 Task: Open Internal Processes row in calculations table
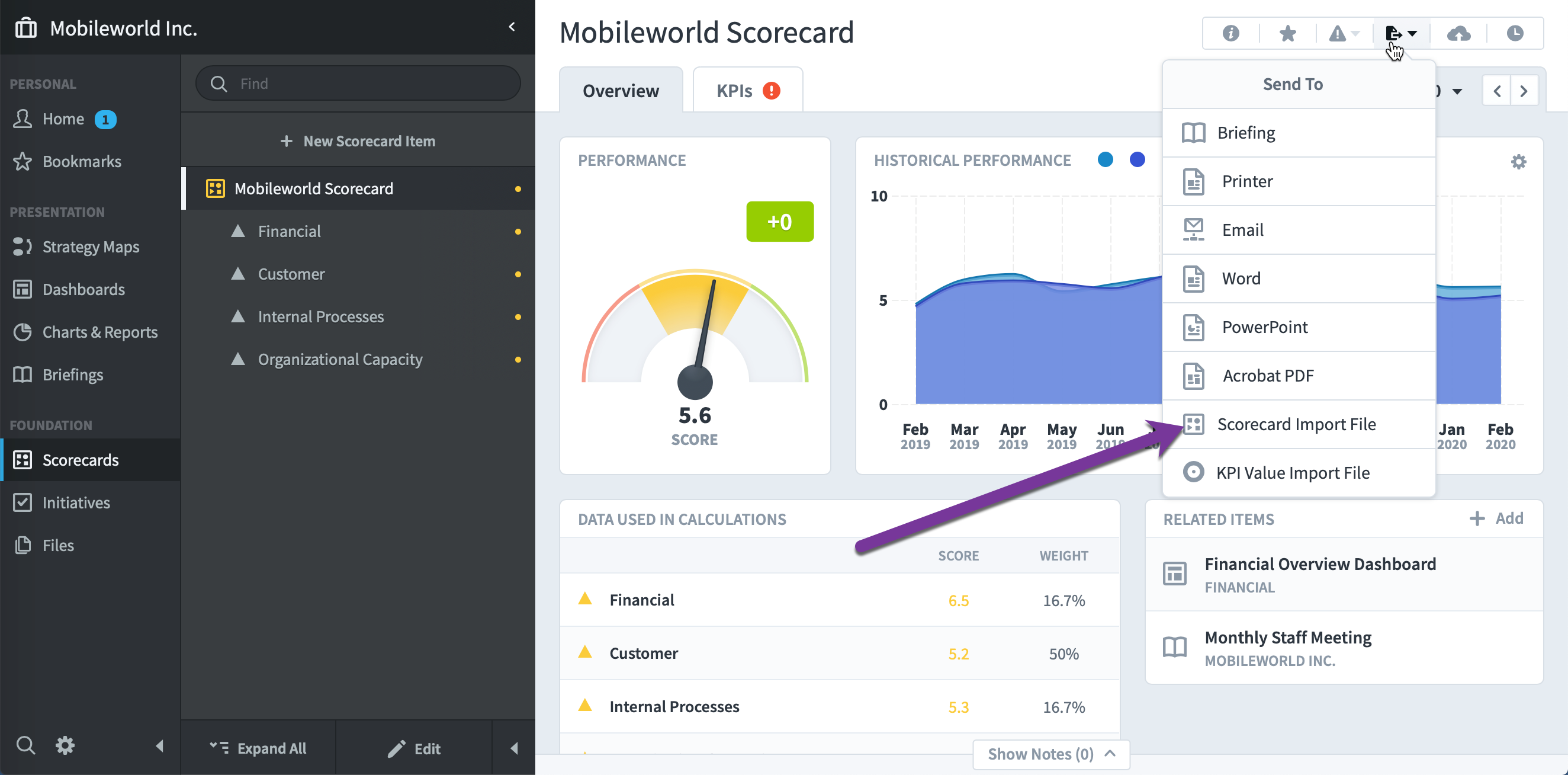[840, 707]
